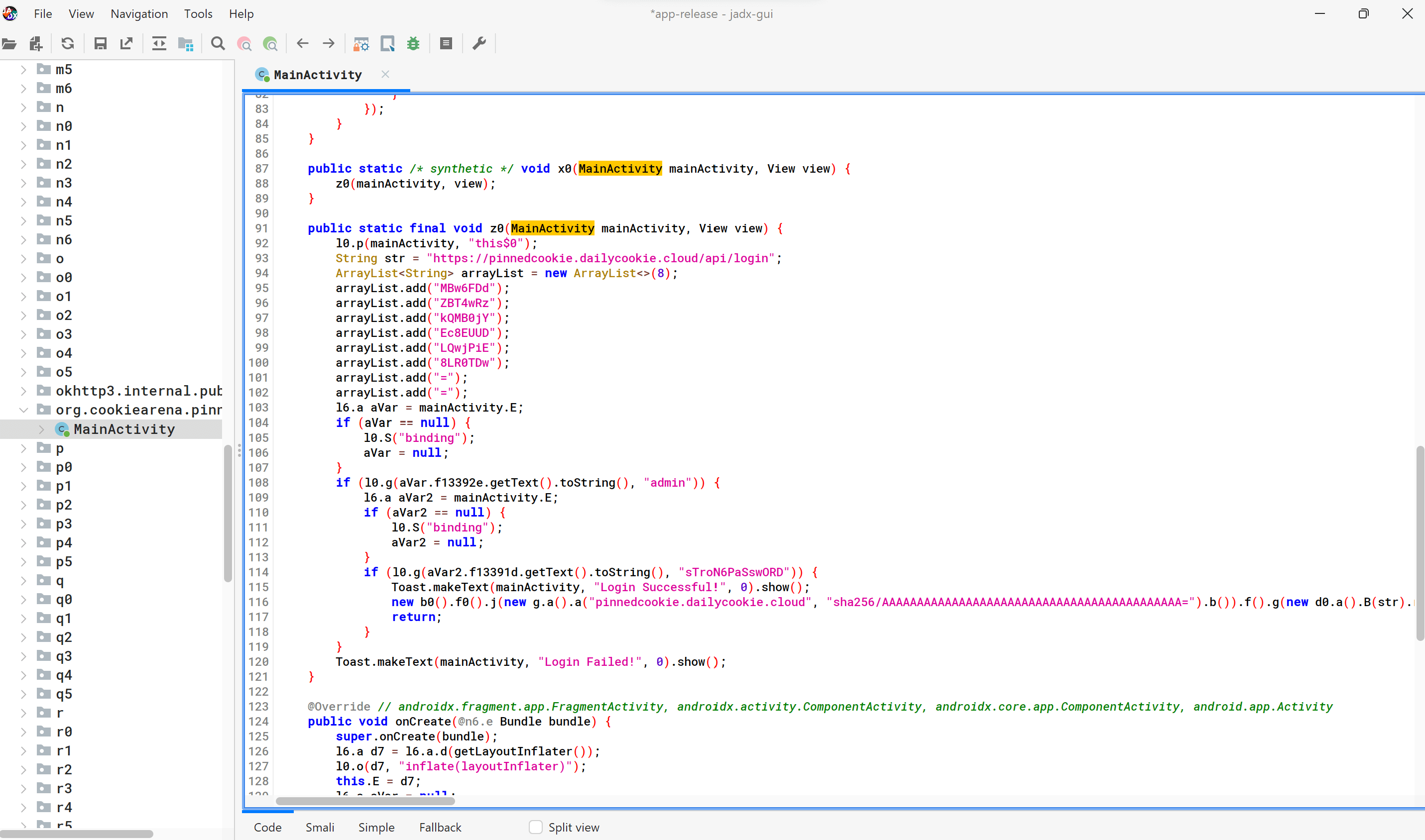Click the panel splitter handle dots
Screen dimensions: 1425x840
(x=239, y=450)
